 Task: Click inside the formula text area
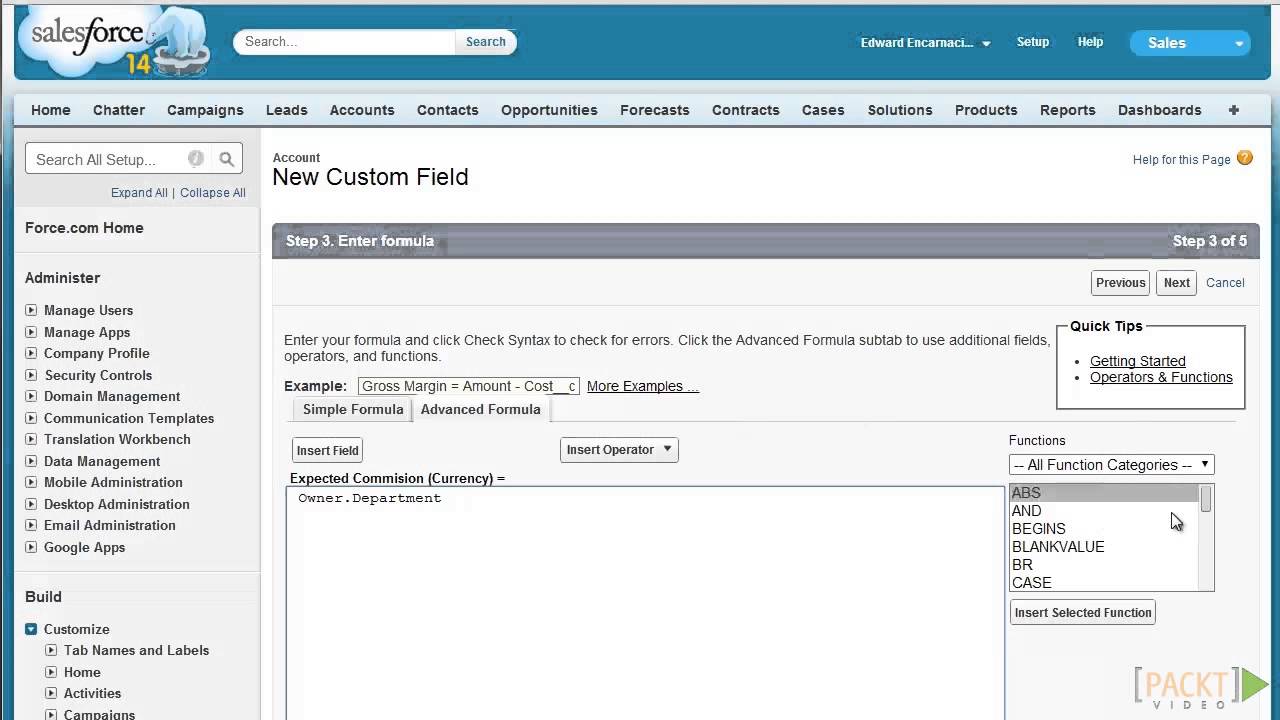(x=645, y=600)
